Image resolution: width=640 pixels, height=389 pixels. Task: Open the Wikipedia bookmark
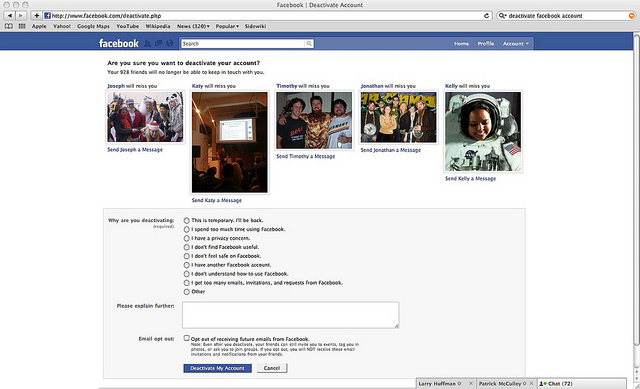click(158, 26)
